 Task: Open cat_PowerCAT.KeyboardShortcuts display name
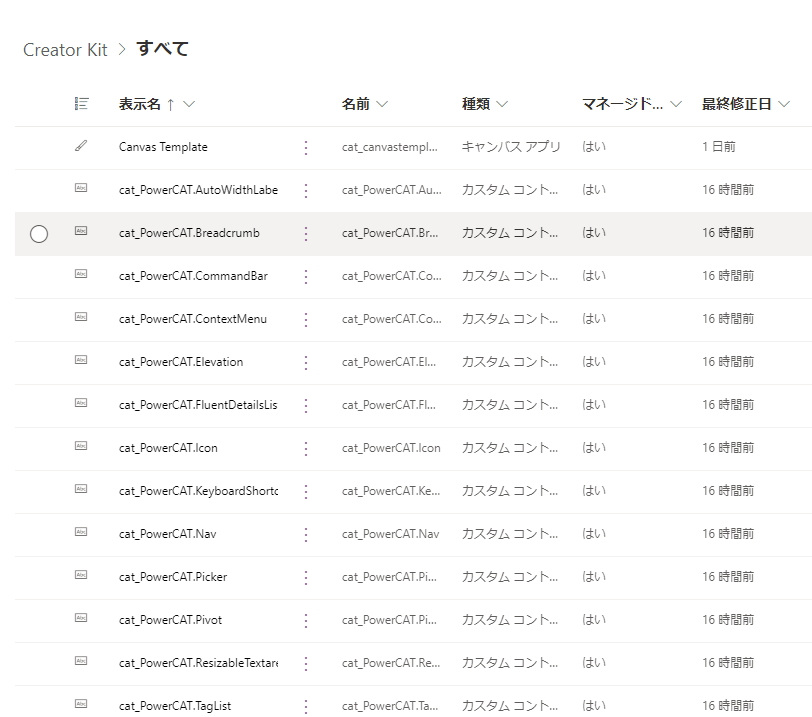[x=198, y=491]
